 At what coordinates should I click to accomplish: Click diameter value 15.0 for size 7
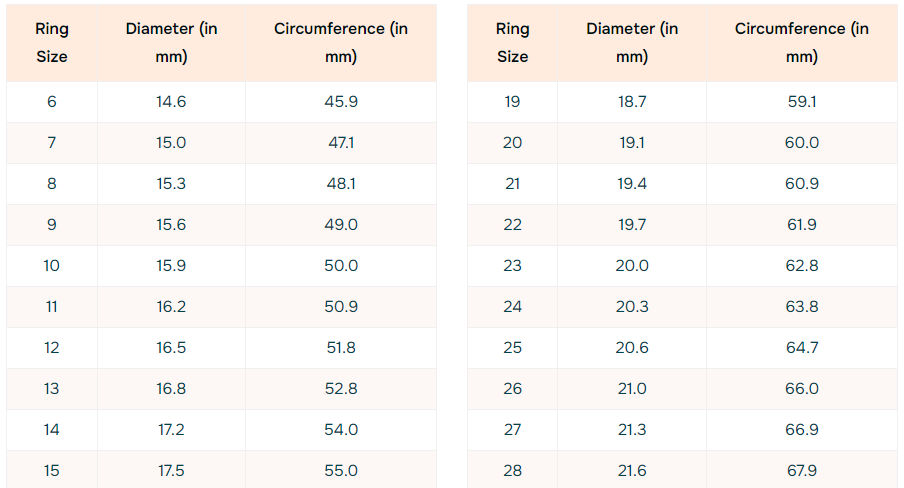171,143
